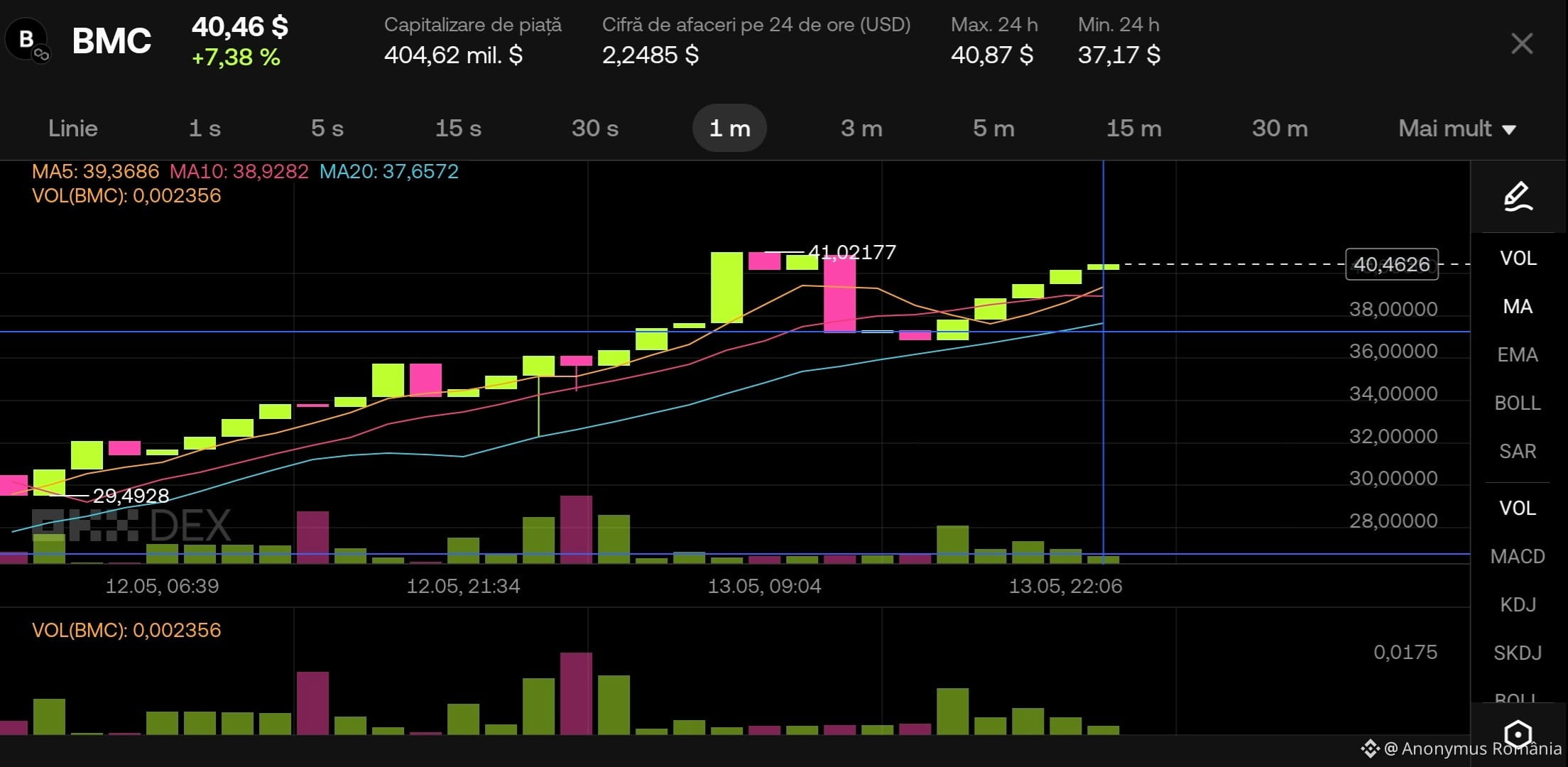Image resolution: width=1568 pixels, height=767 pixels.
Task: Click the +7,38 % price change
Action: tap(236, 58)
